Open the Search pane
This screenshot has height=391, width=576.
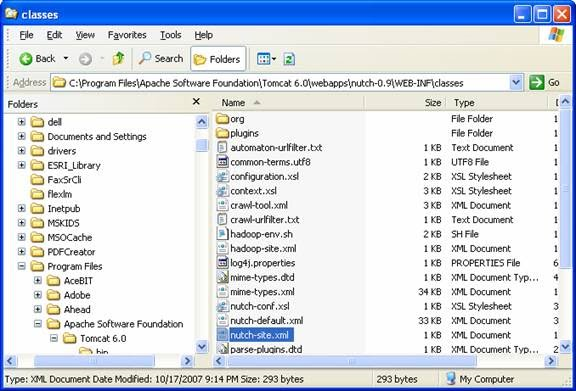[161, 58]
